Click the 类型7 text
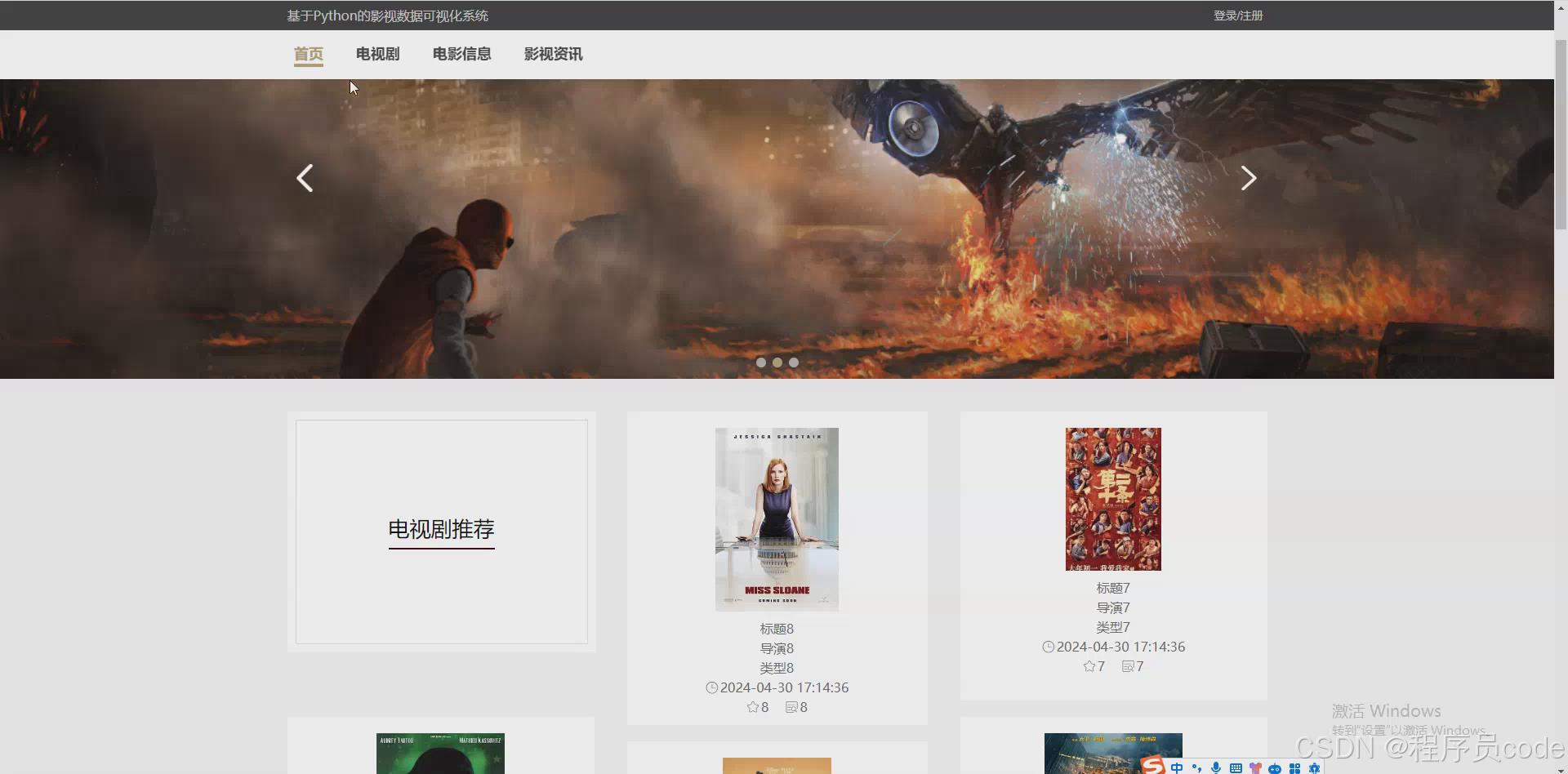1568x774 pixels. click(x=1113, y=627)
